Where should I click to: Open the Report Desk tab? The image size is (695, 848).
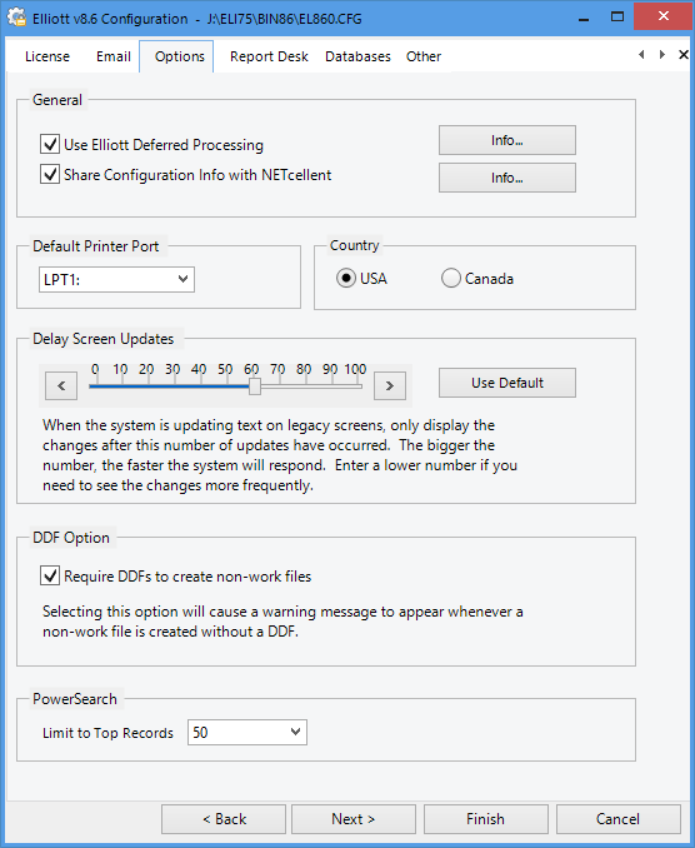point(269,56)
